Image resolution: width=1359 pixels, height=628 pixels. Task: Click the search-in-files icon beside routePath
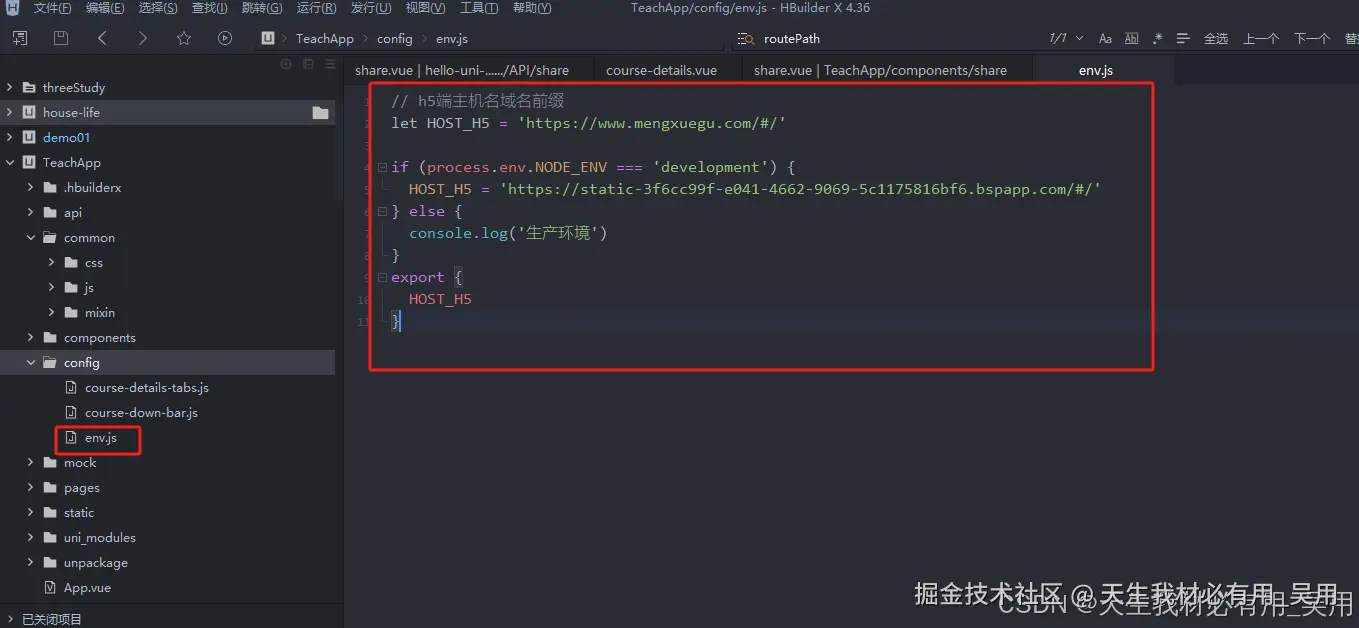(x=746, y=38)
